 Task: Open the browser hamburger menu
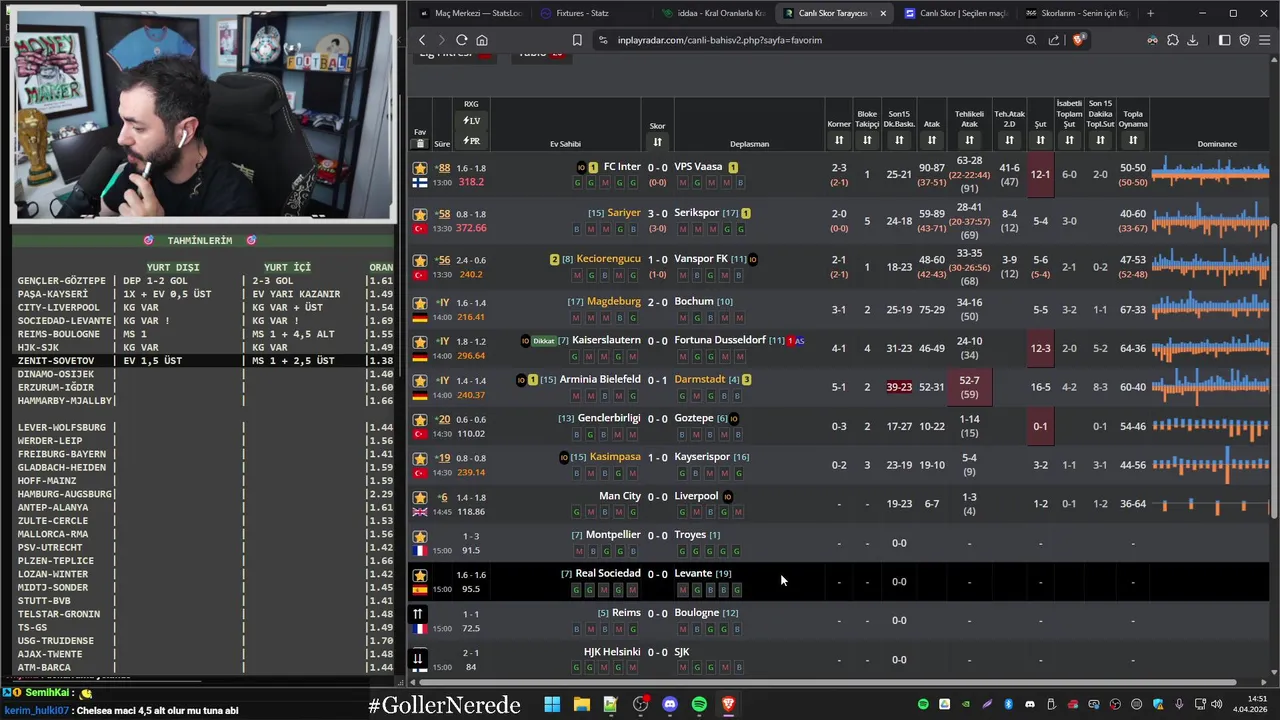1265,40
